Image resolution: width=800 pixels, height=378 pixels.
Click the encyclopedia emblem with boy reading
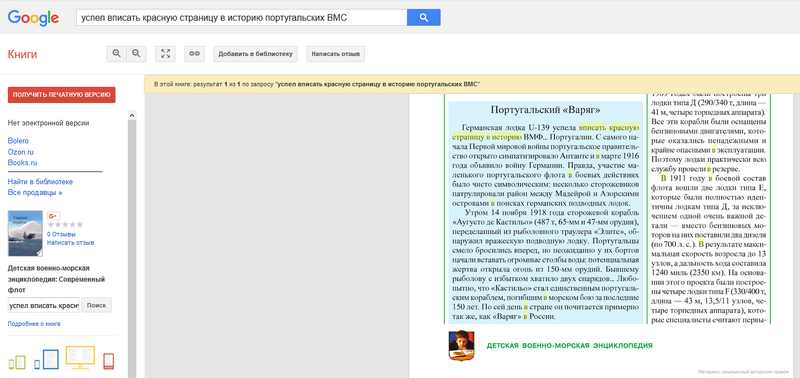tap(461, 345)
